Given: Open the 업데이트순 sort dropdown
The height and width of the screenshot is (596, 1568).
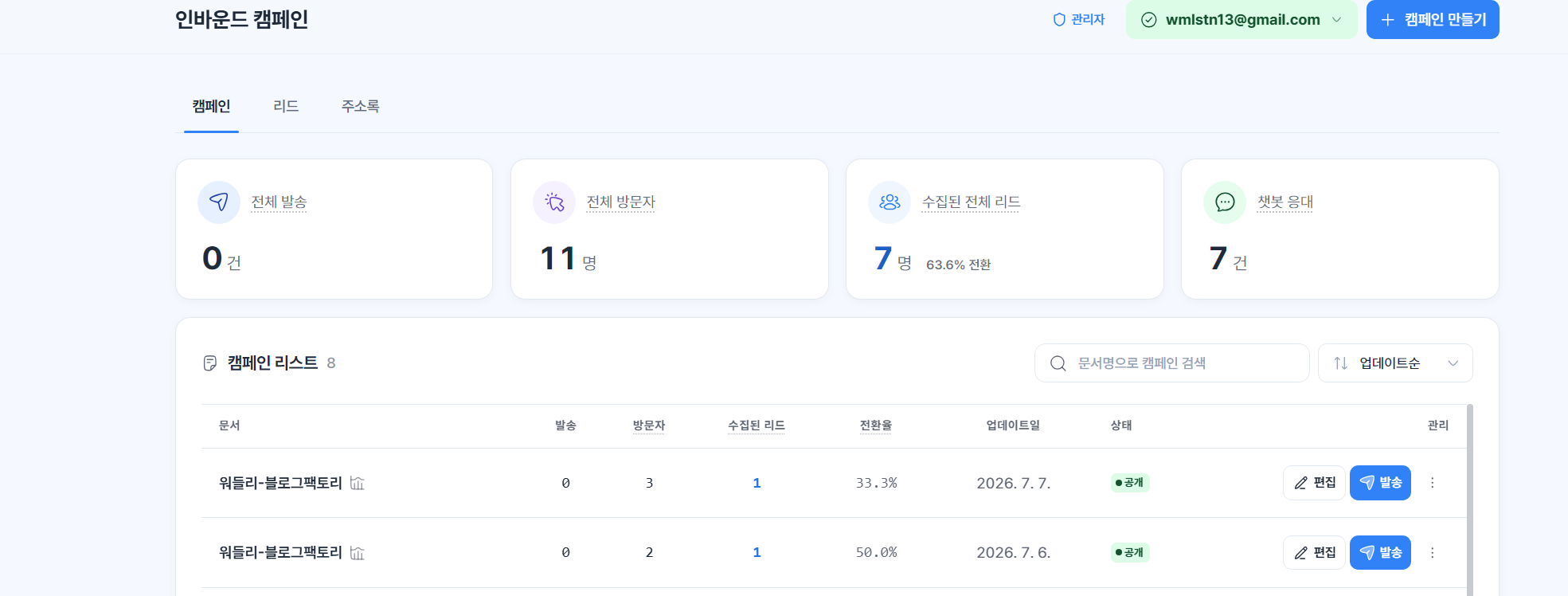Looking at the screenshot, I should point(1395,363).
